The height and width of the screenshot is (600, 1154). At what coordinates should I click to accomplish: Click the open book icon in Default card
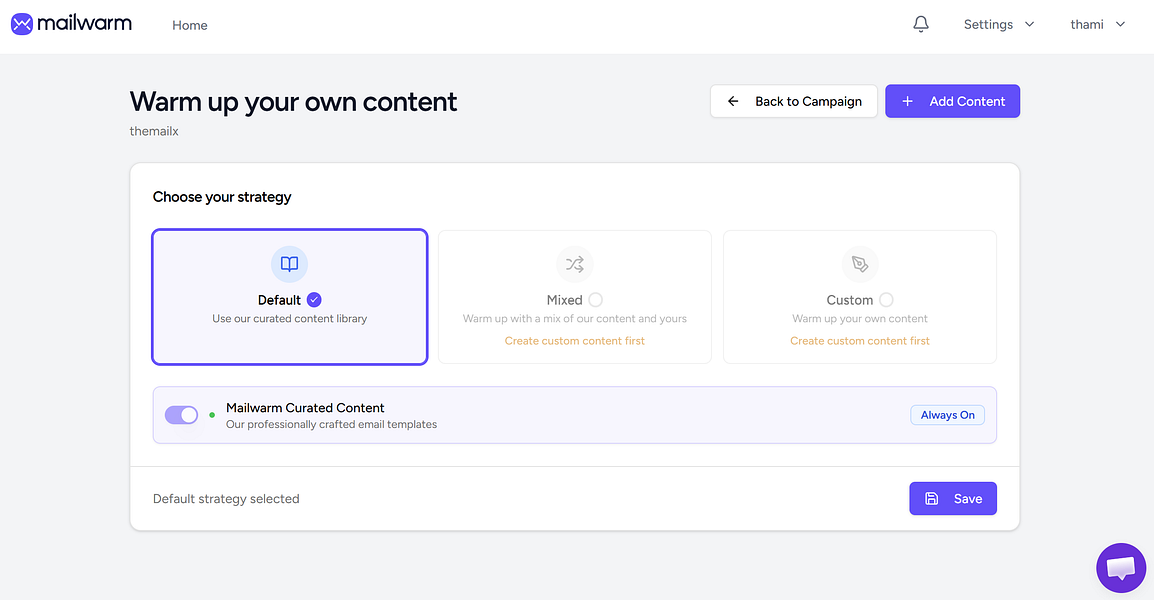pos(289,264)
